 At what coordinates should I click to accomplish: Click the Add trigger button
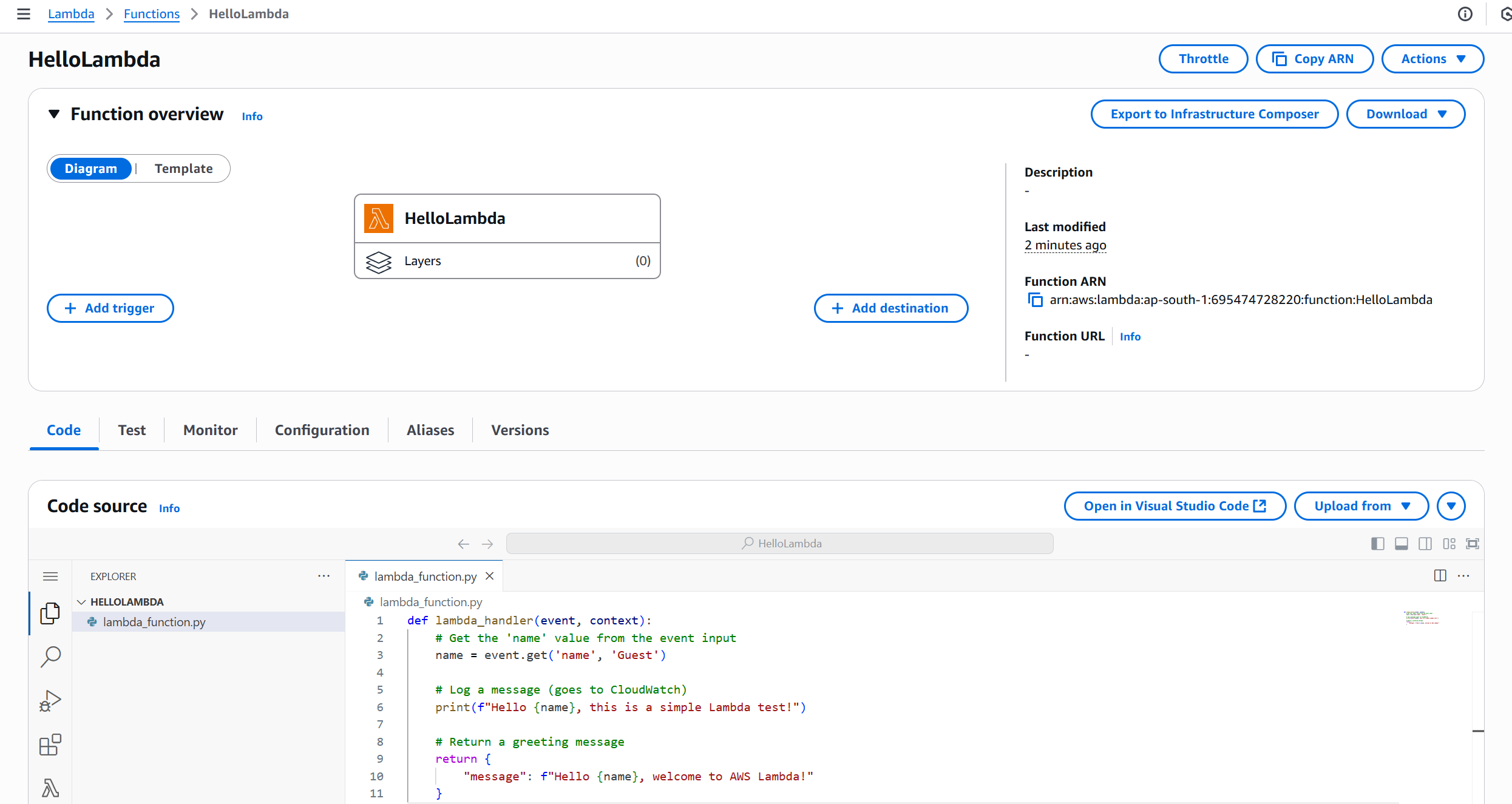pos(110,308)
